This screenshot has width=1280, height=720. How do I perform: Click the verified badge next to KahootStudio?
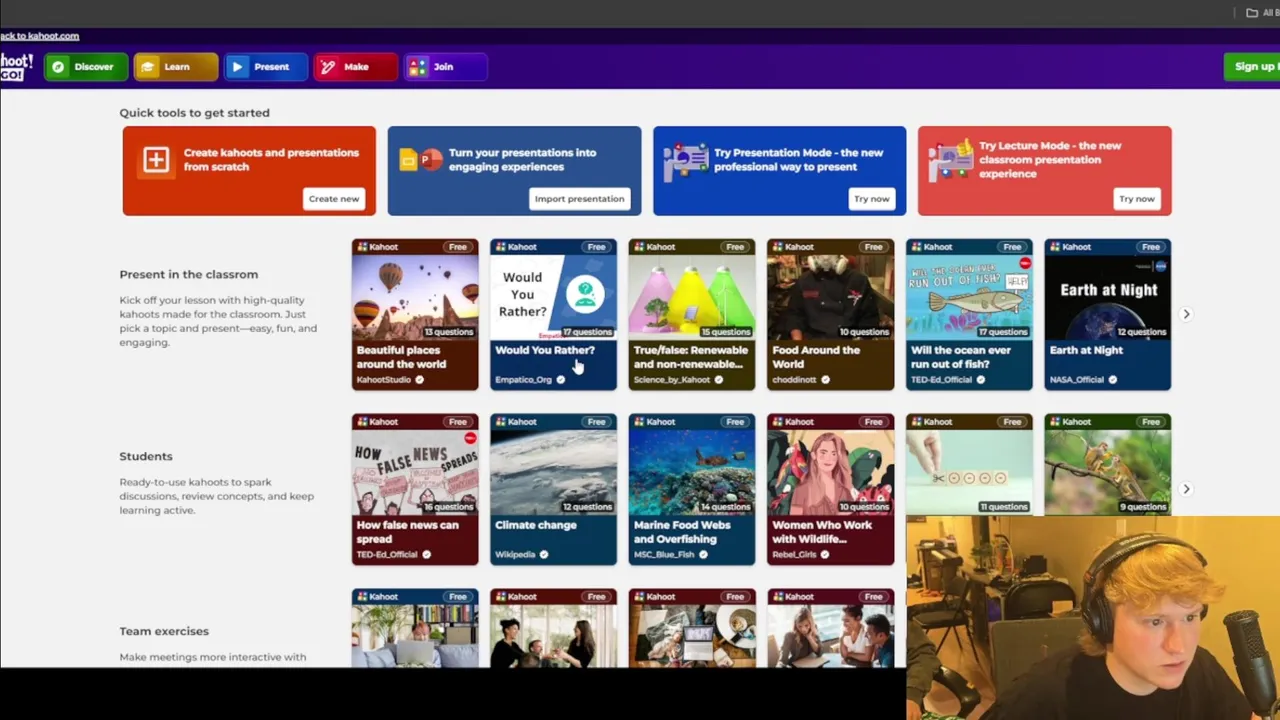click(419, 380)
